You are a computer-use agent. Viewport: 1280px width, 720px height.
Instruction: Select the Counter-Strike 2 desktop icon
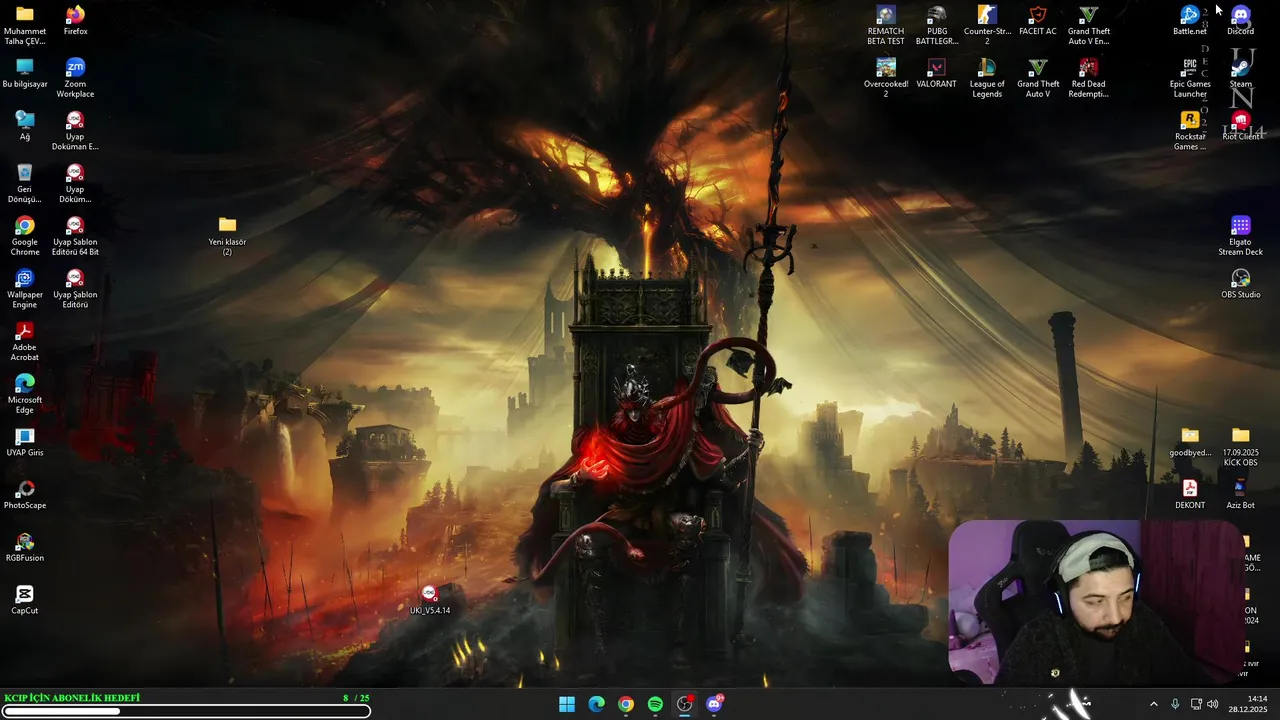[x=987, y=26]
